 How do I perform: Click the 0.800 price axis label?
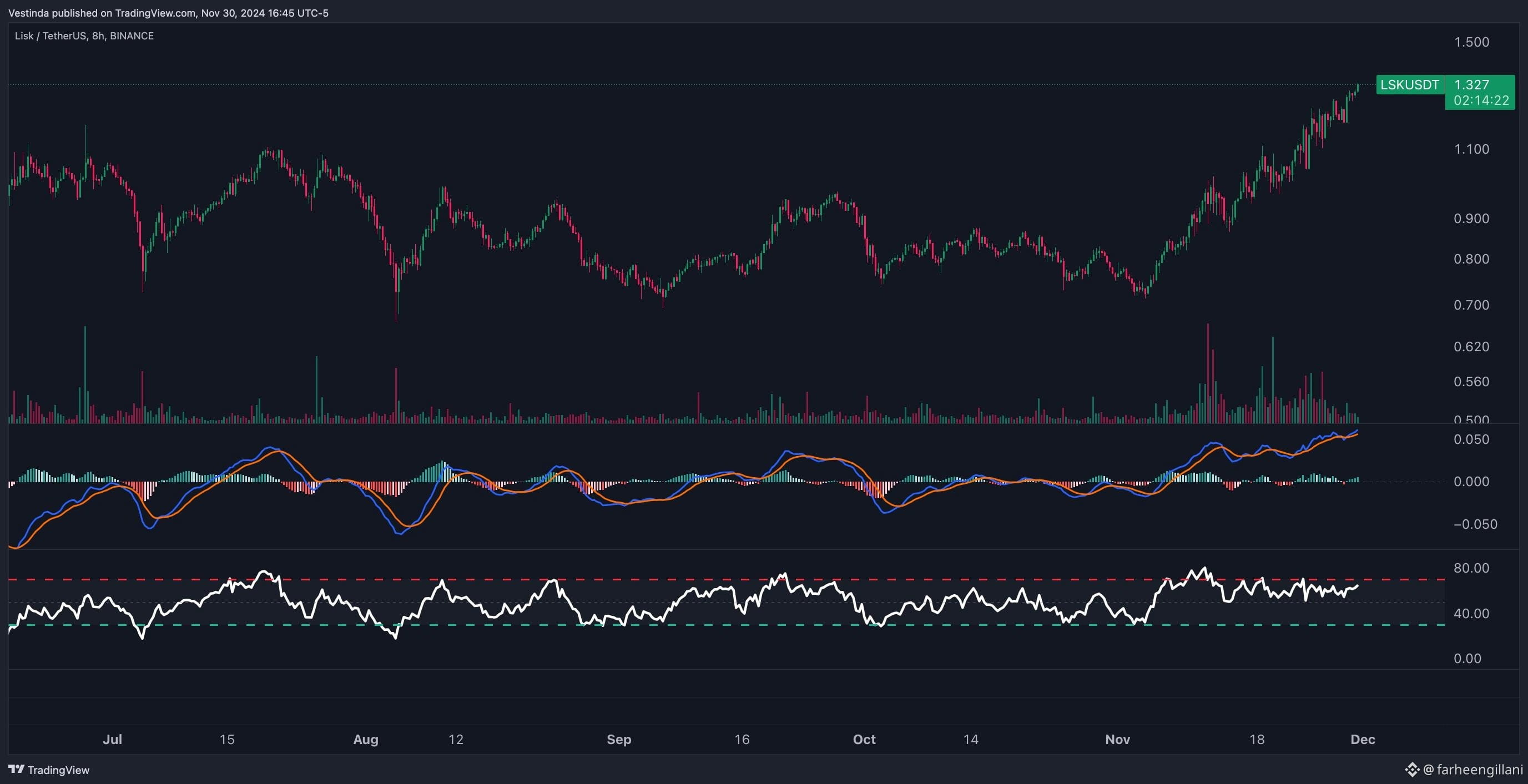pyautogui.click(x=1471, y=259)
